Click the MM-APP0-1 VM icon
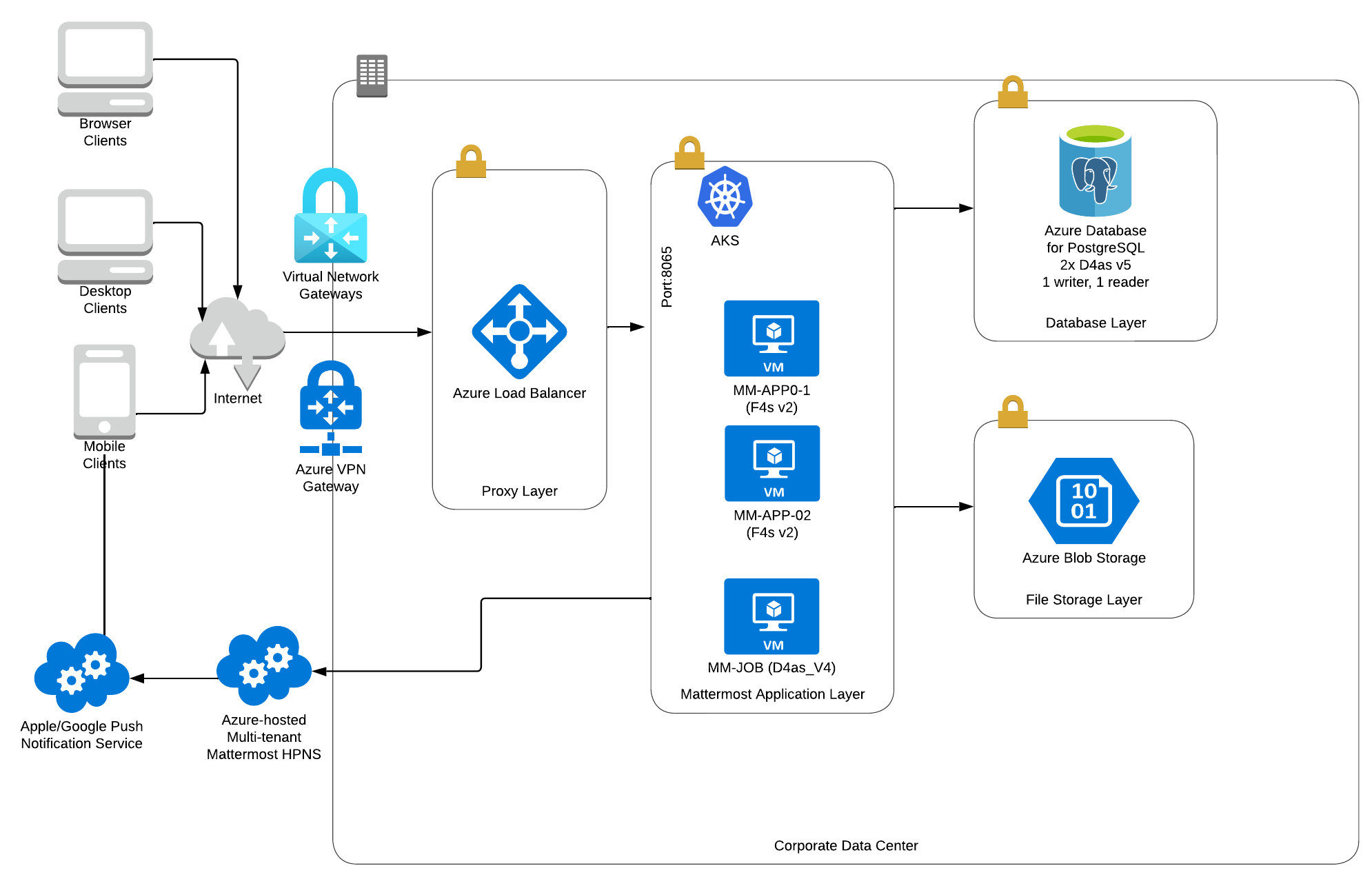This screenshot has width=1372, height=877. [x=771, y=338]
